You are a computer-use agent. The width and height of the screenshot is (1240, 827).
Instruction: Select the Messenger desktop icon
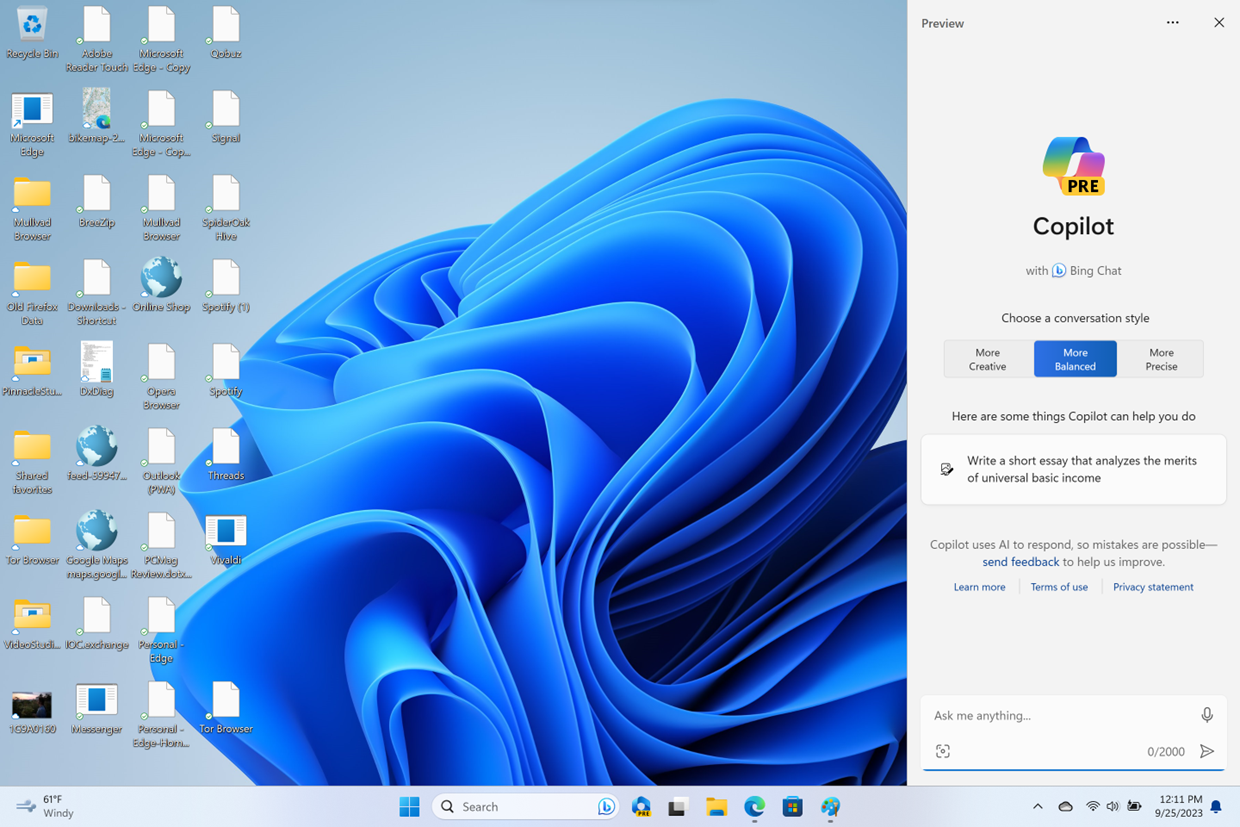click(x=97, y=708)
